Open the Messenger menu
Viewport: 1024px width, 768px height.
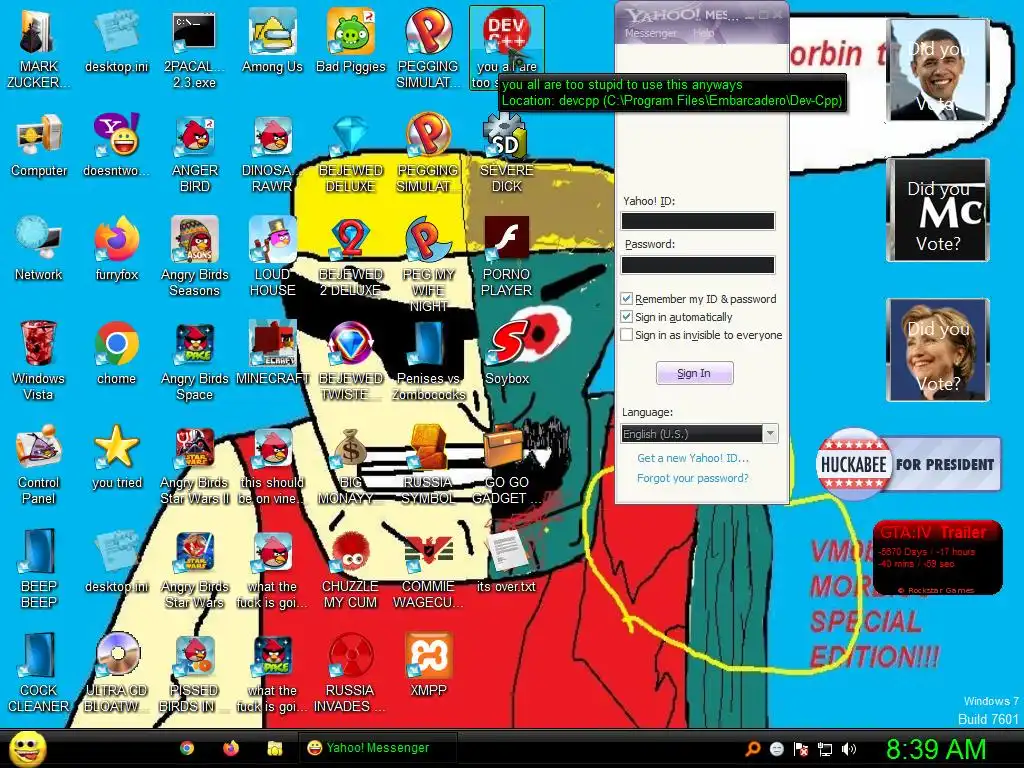(650, 33)
